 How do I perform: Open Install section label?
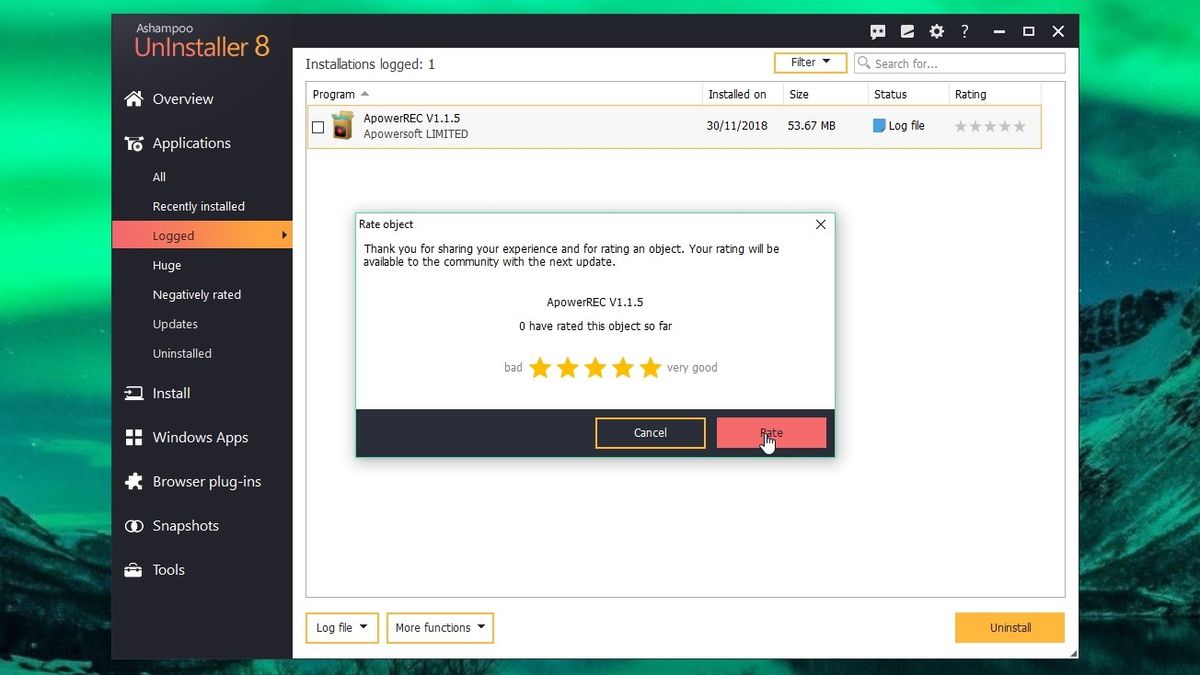point(171,393)
